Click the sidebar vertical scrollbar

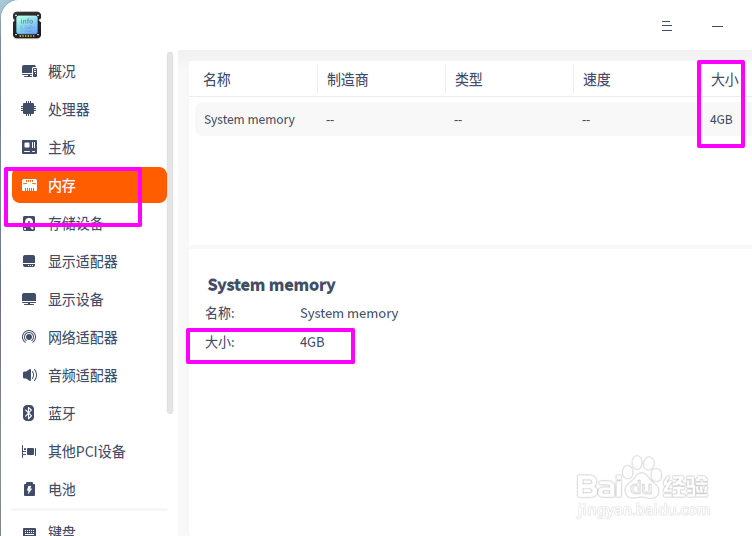coord(169,233)
